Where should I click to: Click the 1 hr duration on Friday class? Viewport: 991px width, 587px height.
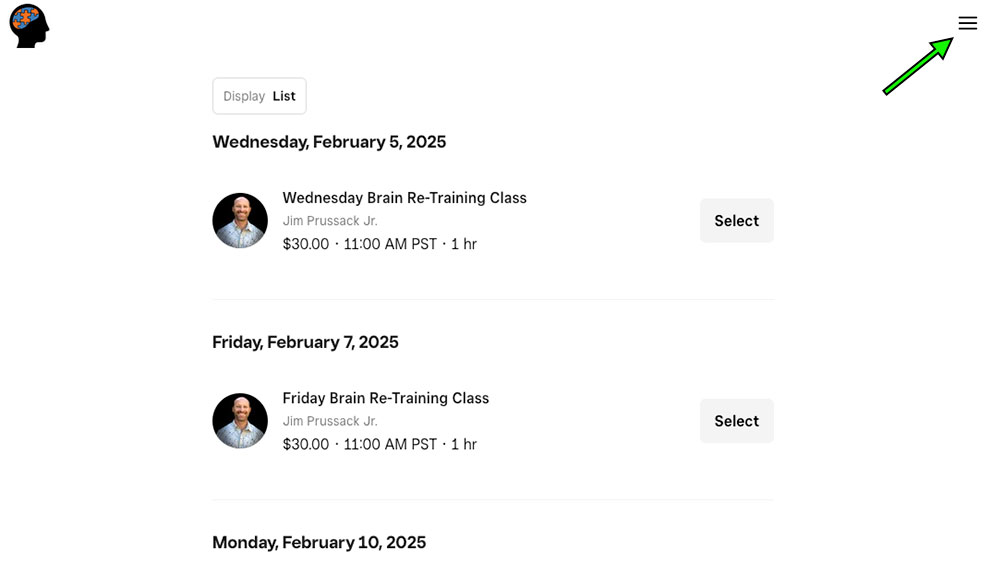[x=464, y=444]
